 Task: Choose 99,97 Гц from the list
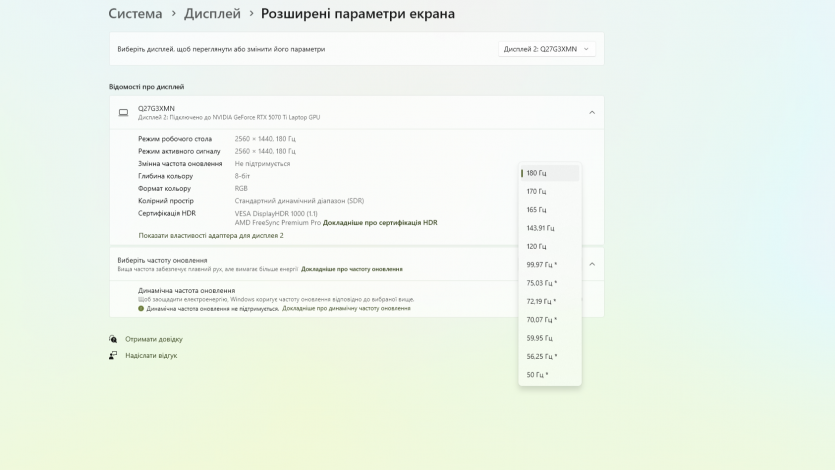(x=541, y=265)
